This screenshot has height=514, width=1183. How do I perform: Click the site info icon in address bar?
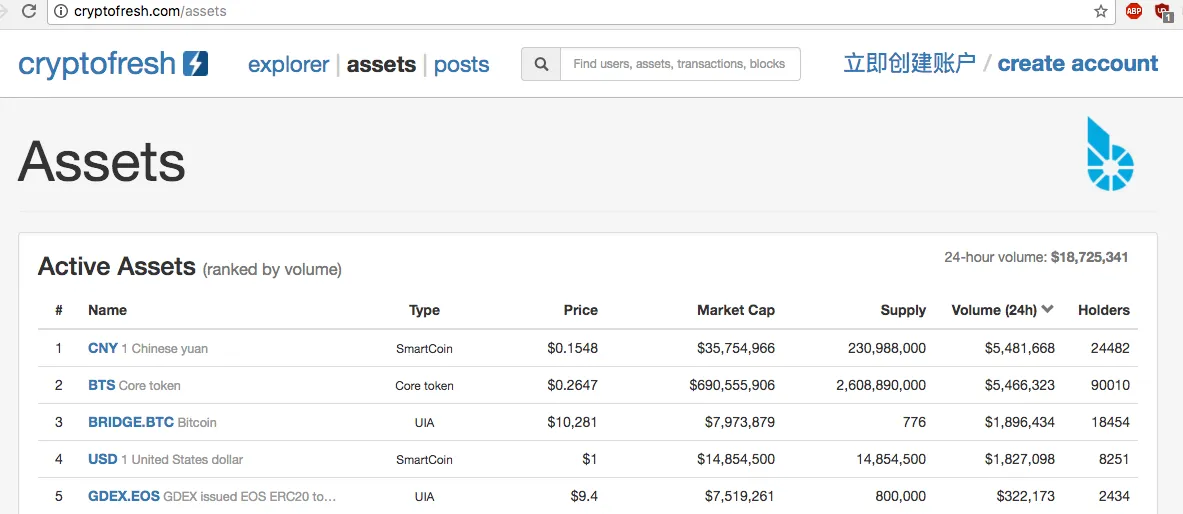pos(61,11)
